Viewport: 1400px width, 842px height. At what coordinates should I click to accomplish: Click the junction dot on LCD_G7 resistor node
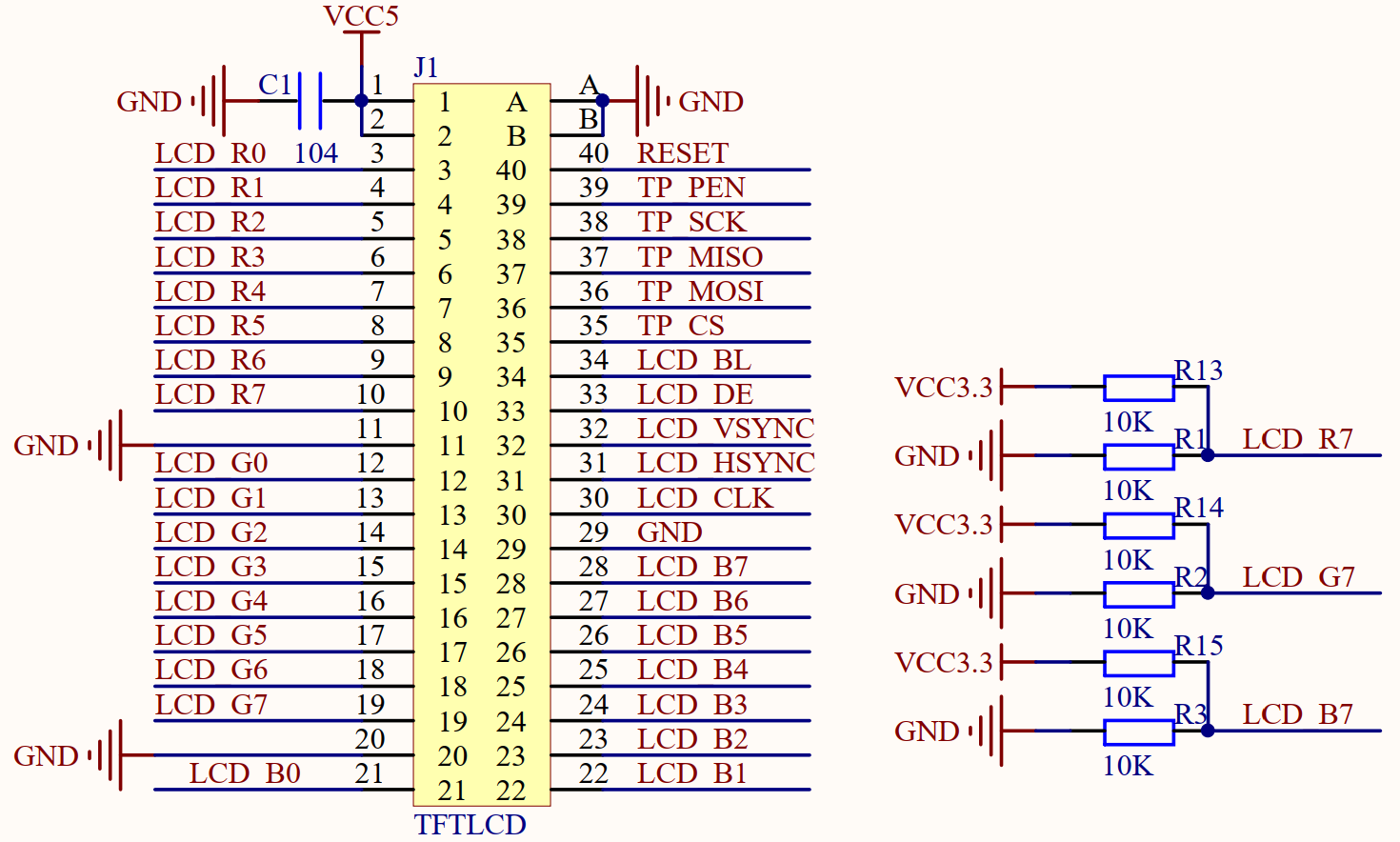click(1208, 593)
